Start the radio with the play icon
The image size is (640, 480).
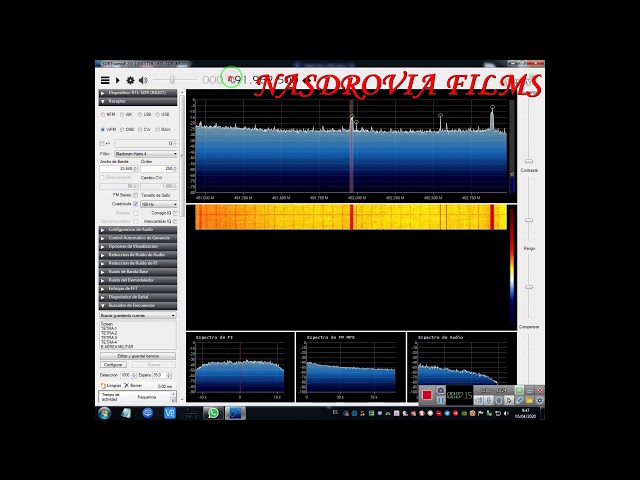click(x=118, y=80)
